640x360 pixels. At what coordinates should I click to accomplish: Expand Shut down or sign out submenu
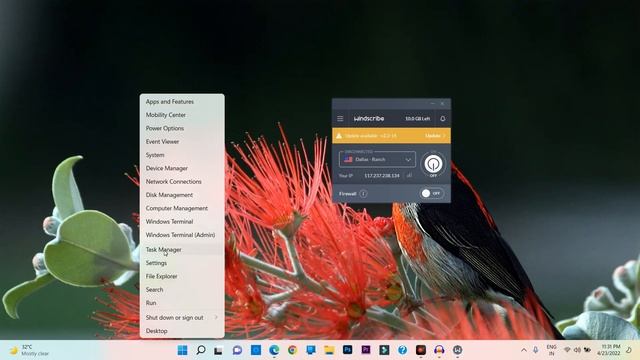[x=182, y=318]
